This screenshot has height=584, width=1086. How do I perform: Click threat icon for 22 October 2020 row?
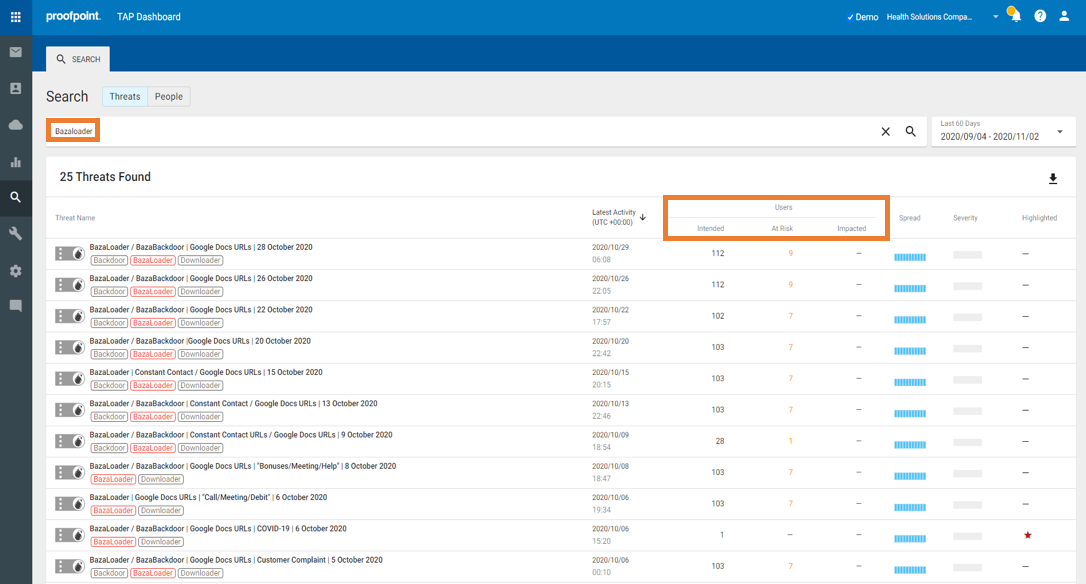pos(69,316)
